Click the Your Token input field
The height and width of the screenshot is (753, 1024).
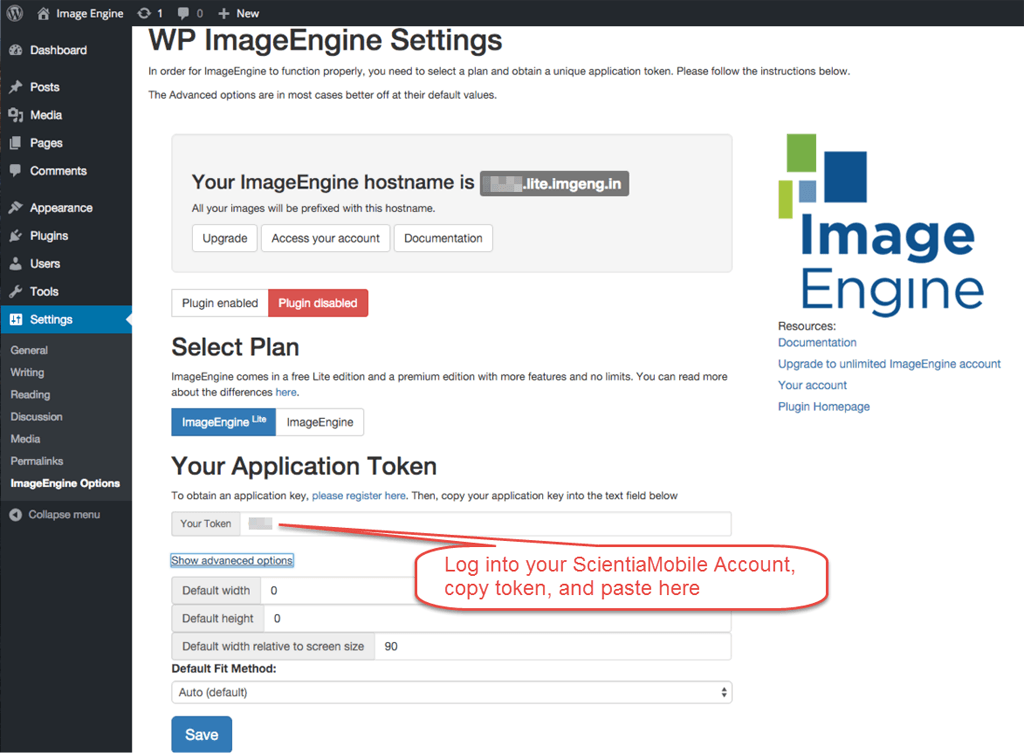[x=485, y=524]
